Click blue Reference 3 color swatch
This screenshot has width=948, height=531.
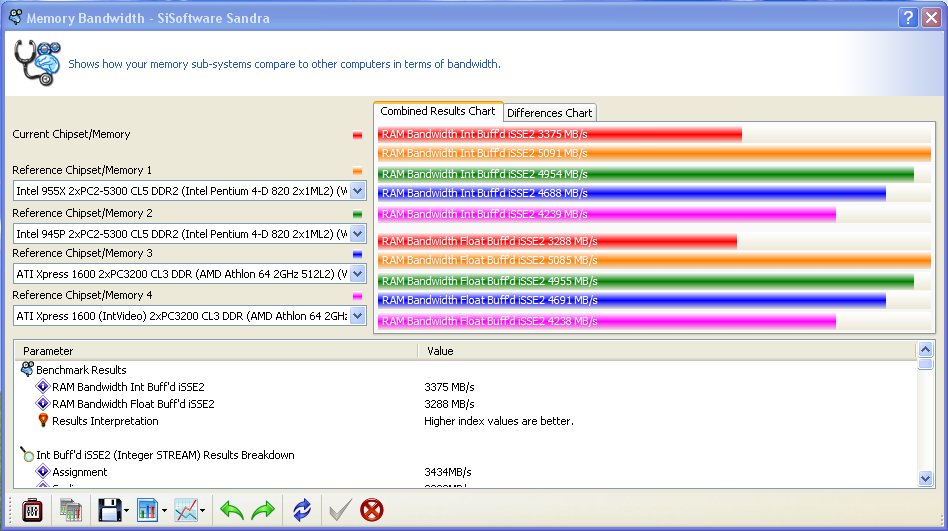coord(357,255)
